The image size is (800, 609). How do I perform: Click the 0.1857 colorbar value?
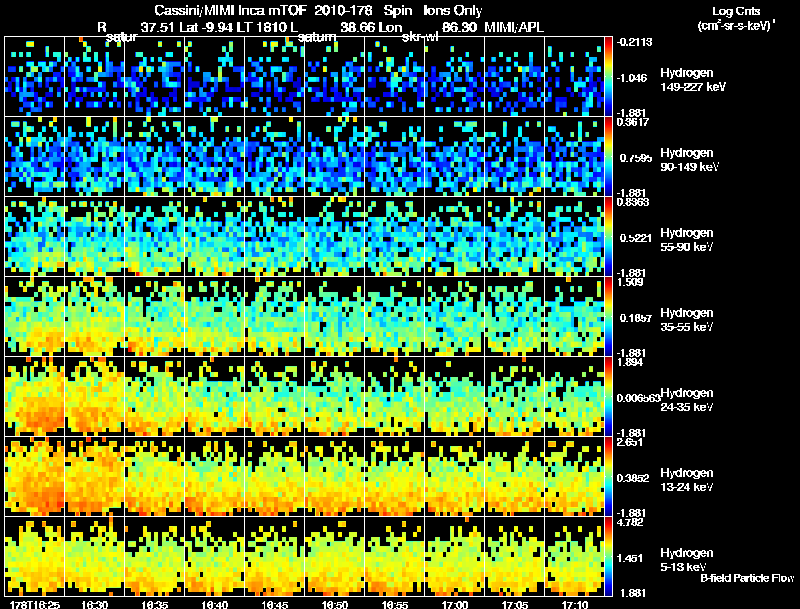(x=635, y=318)
